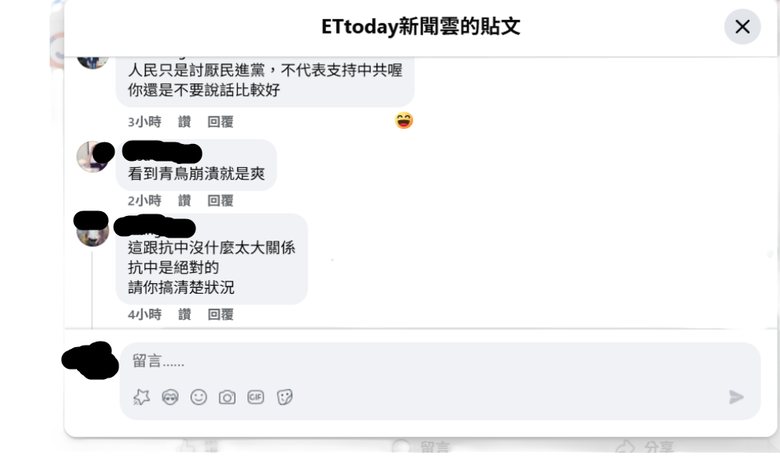The height and width of the screenshot is (468, 780).
Task: Click the laughing reaction emoji on comment
Action: [404, 121]
